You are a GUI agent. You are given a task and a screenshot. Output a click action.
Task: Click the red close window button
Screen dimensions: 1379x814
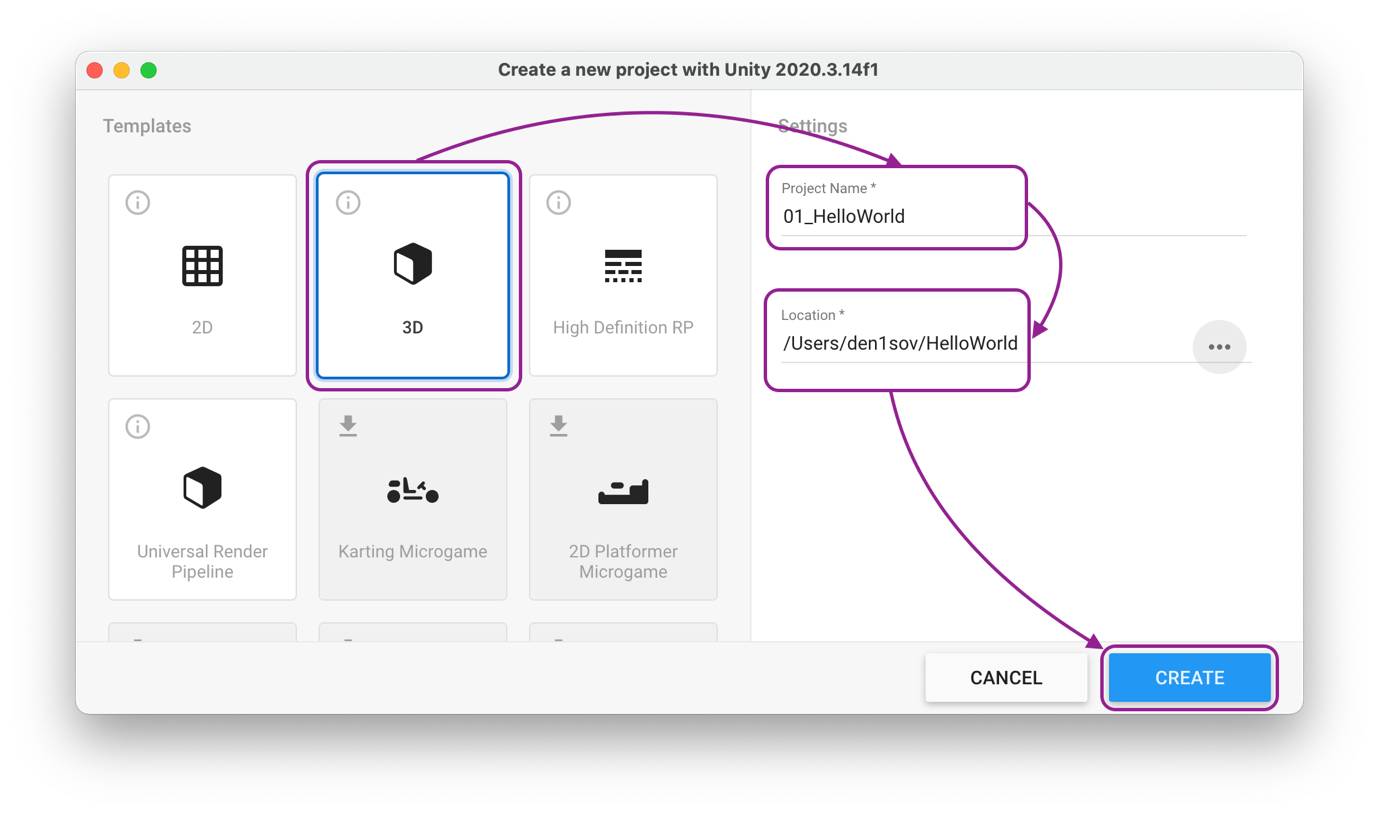tap(95, 70)
